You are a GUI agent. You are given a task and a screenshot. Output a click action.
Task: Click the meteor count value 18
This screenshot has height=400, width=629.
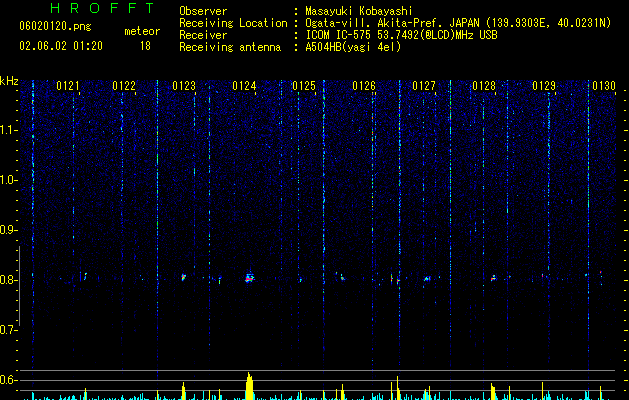tap(145, 46)
